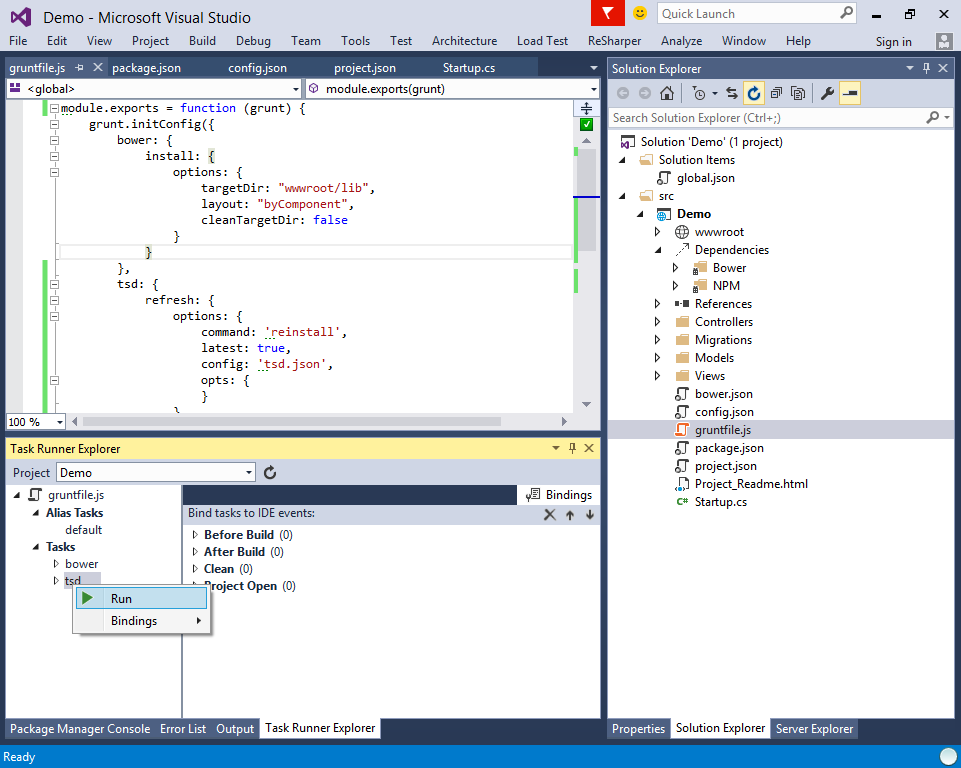Expand the wwwroot node
961x768 pixels.
pos(658,232)
